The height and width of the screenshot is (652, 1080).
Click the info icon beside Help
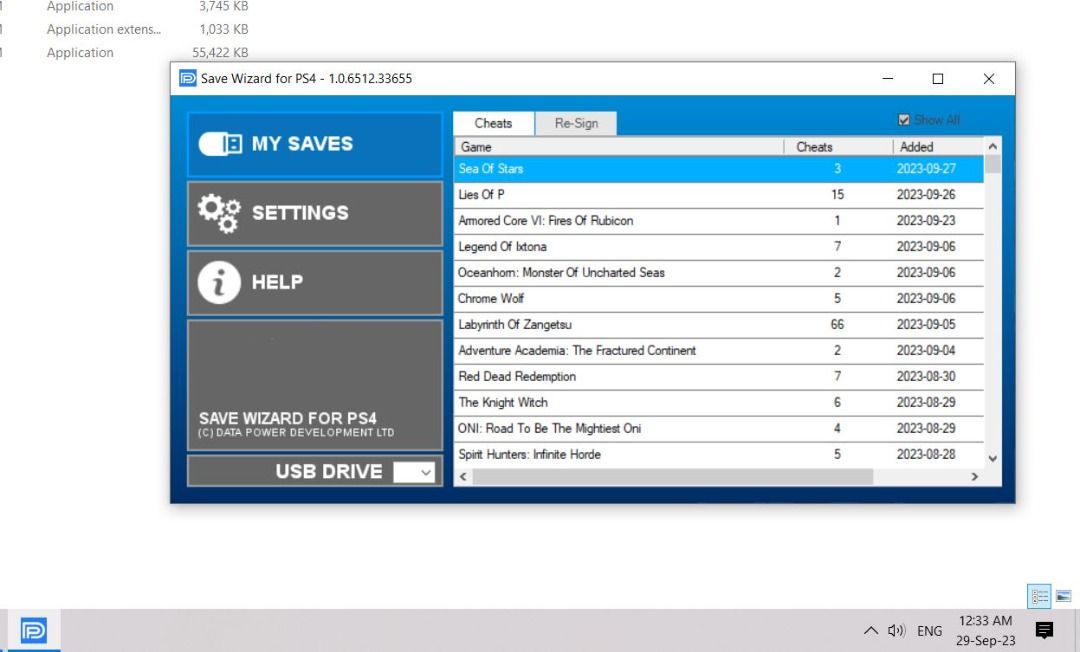click(x=219, y=282)
